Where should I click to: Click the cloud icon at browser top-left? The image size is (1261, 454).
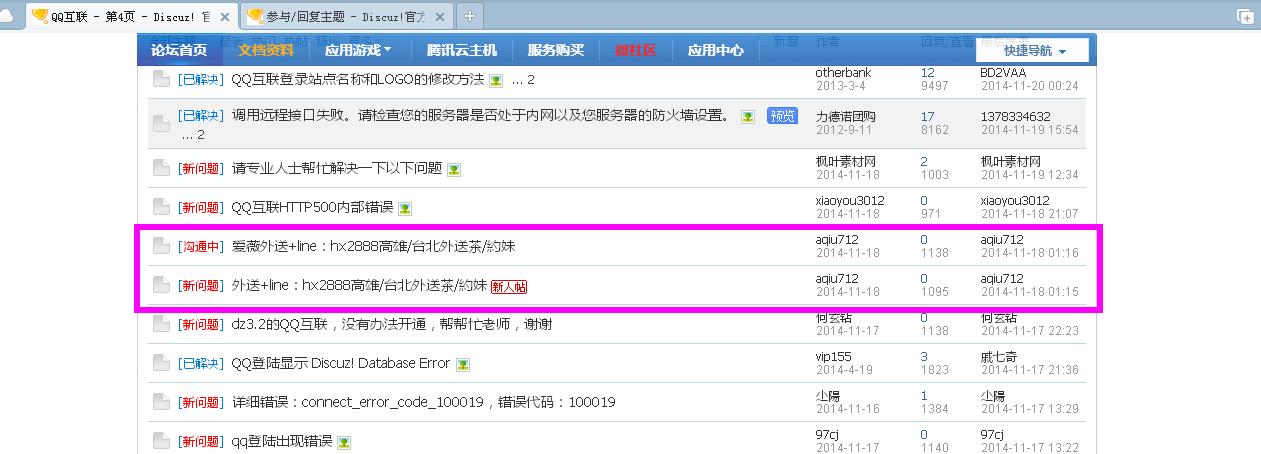8,15
